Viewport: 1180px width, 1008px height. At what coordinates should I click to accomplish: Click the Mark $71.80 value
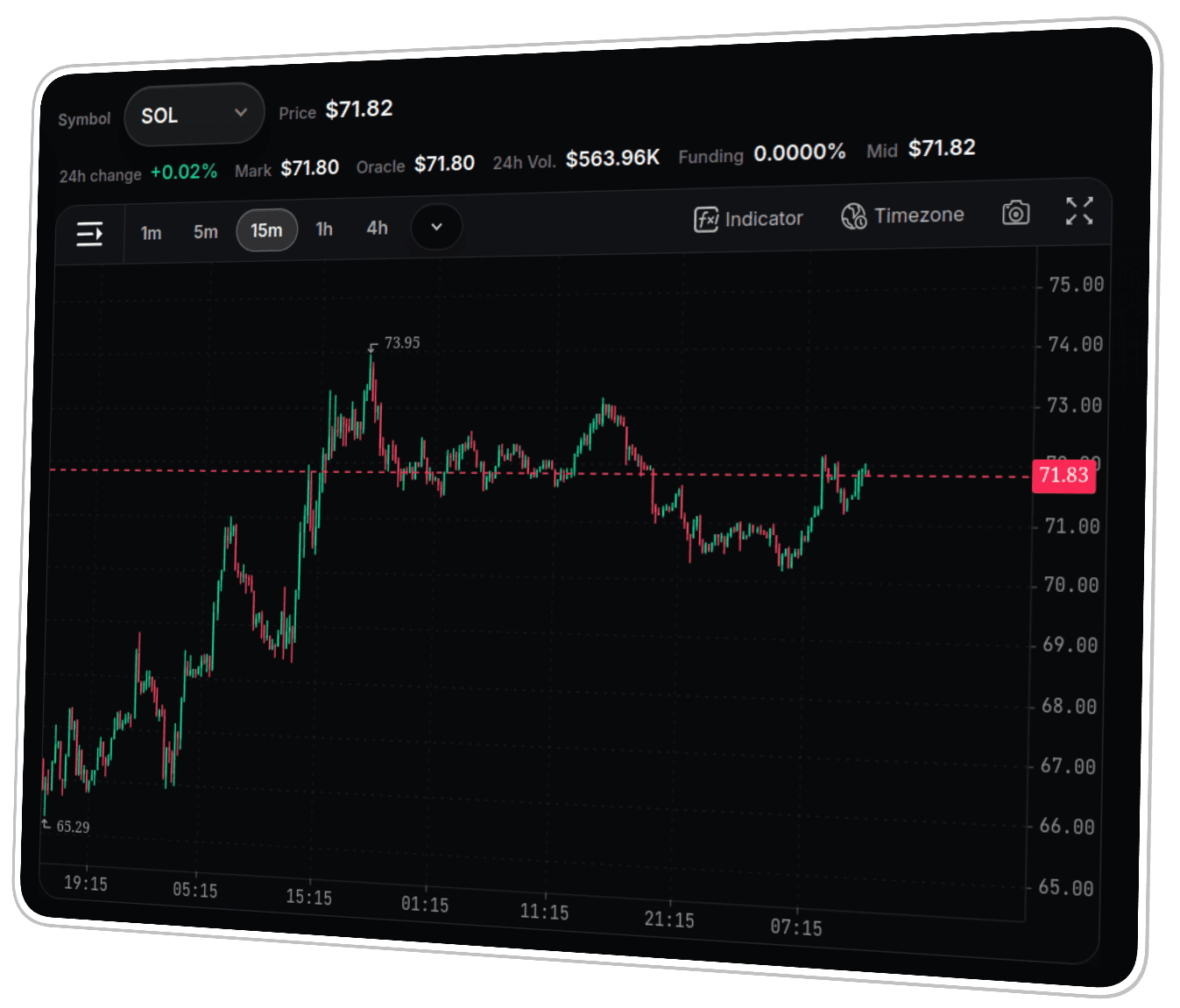tap(310, 167)
